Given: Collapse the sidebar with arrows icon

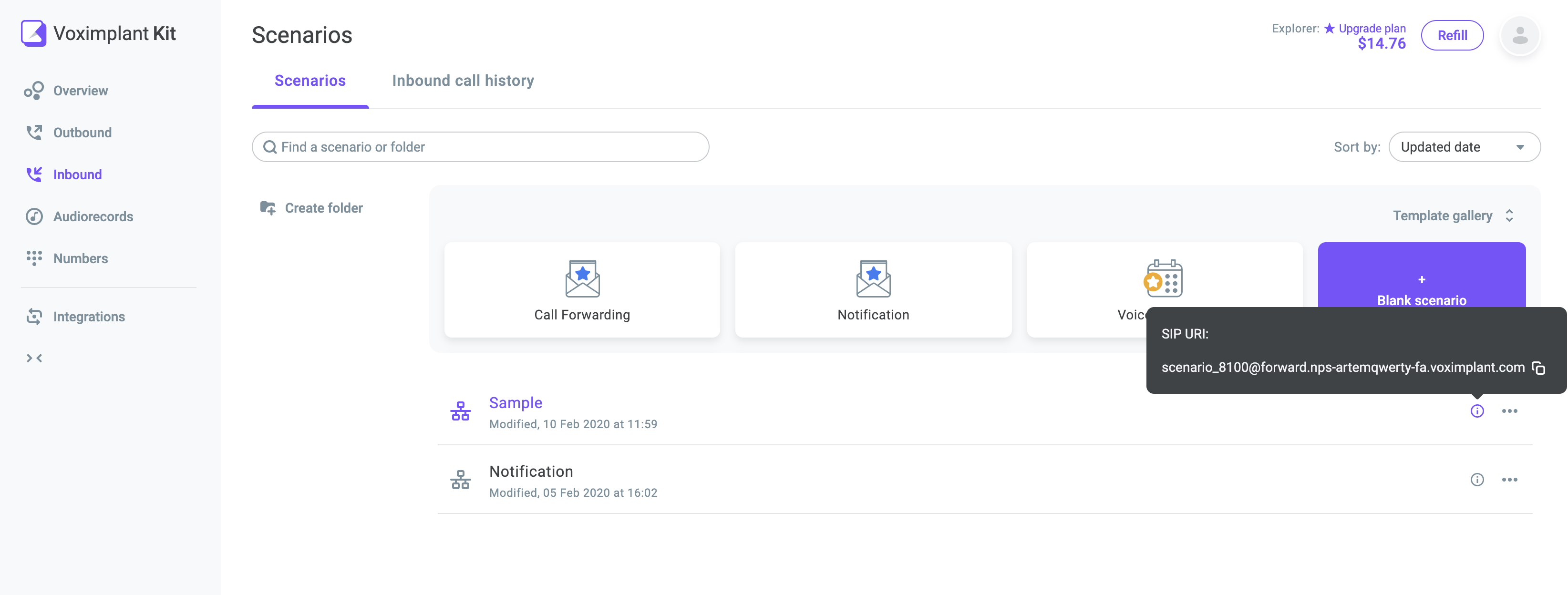Looking at the screenshot, I should click(x=34, y=359).
